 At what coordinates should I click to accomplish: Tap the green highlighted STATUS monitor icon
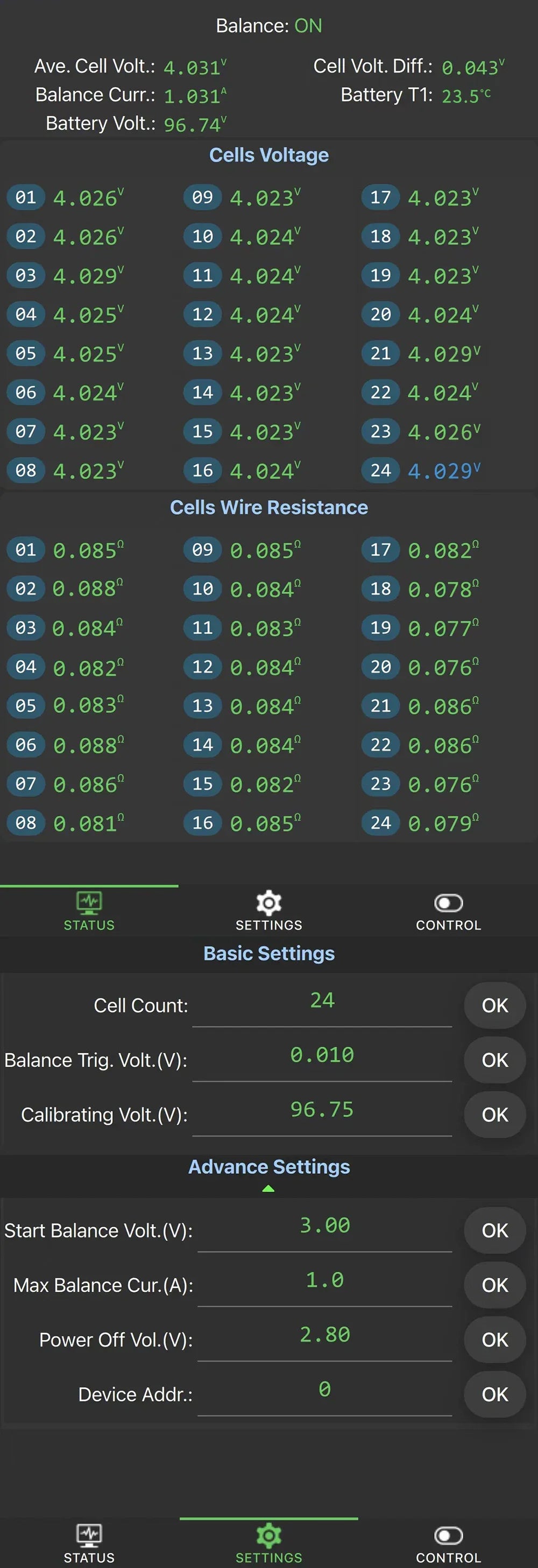(x=89, y=902)
